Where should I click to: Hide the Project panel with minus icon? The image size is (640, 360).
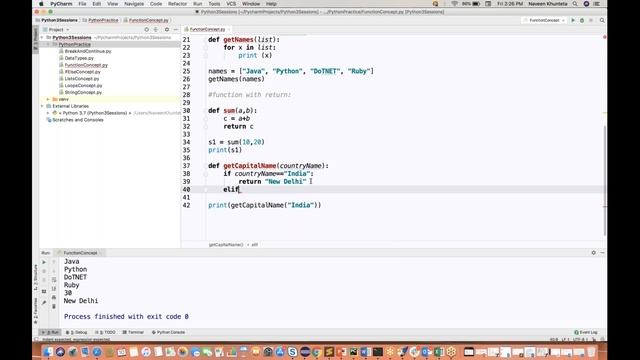coord(176,29)
